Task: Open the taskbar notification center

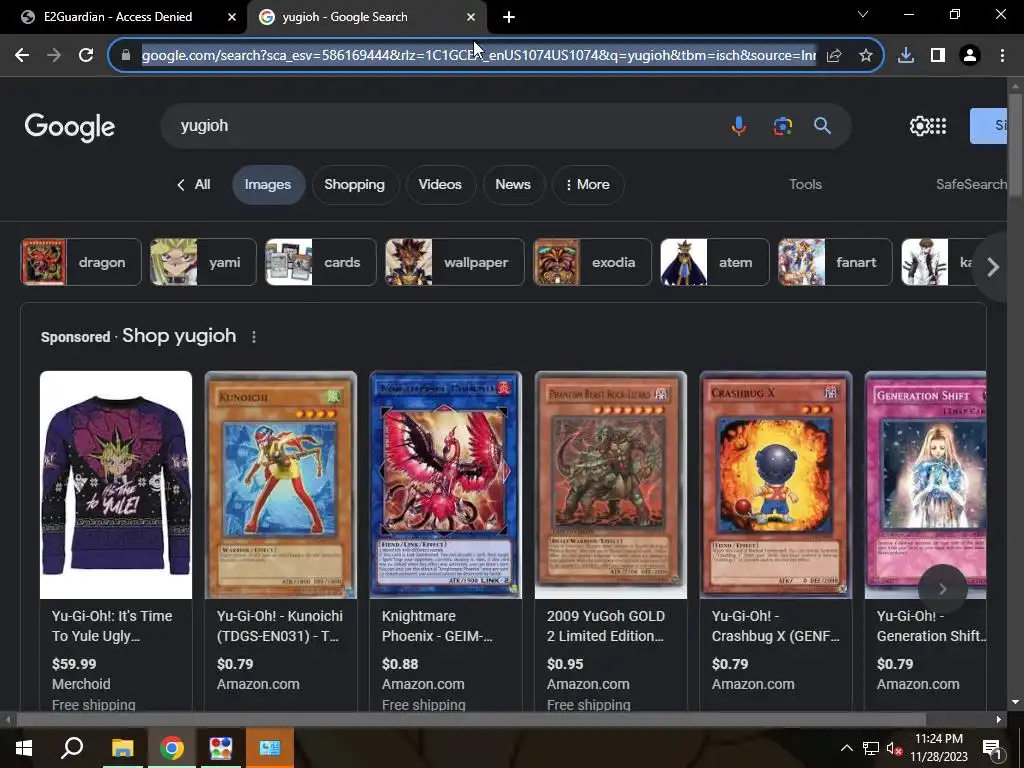Action: (x=992, y=748)
